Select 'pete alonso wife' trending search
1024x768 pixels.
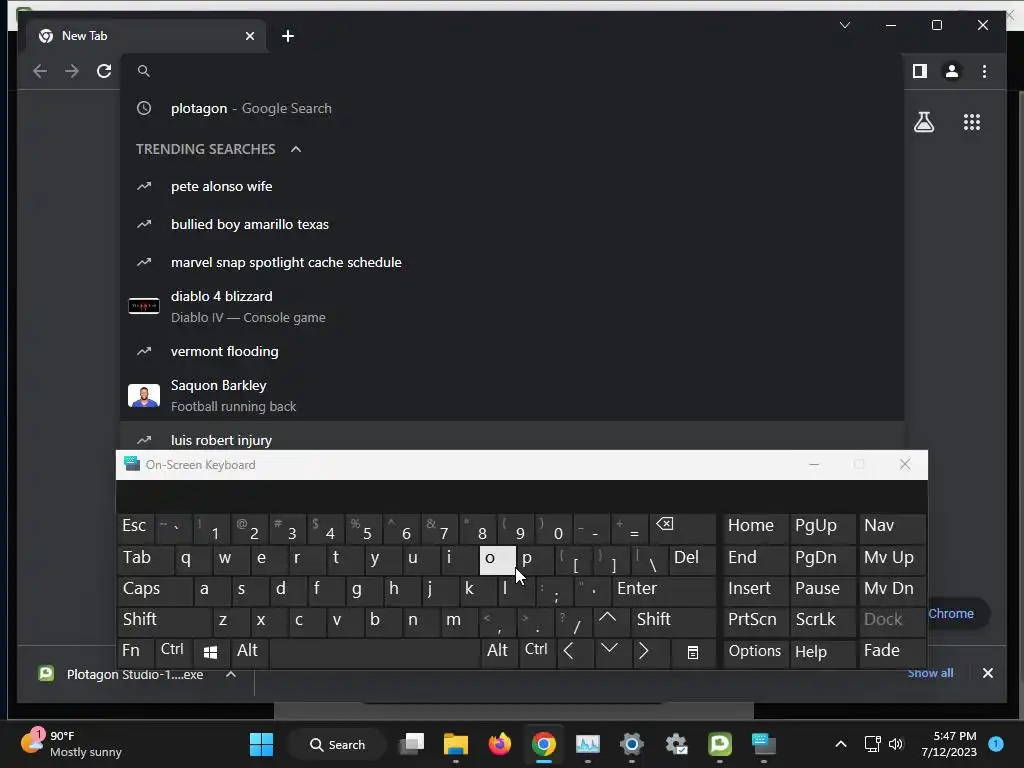tap(512, 187)
